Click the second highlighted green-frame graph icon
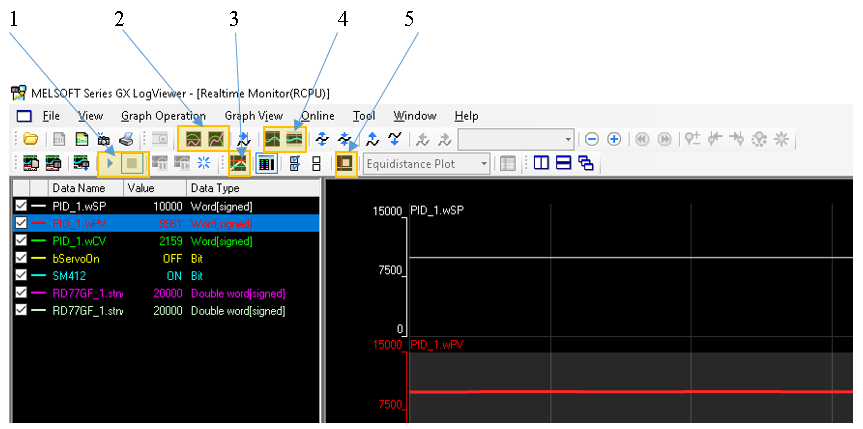The image size is (863, 429). (x=215, y=139)
